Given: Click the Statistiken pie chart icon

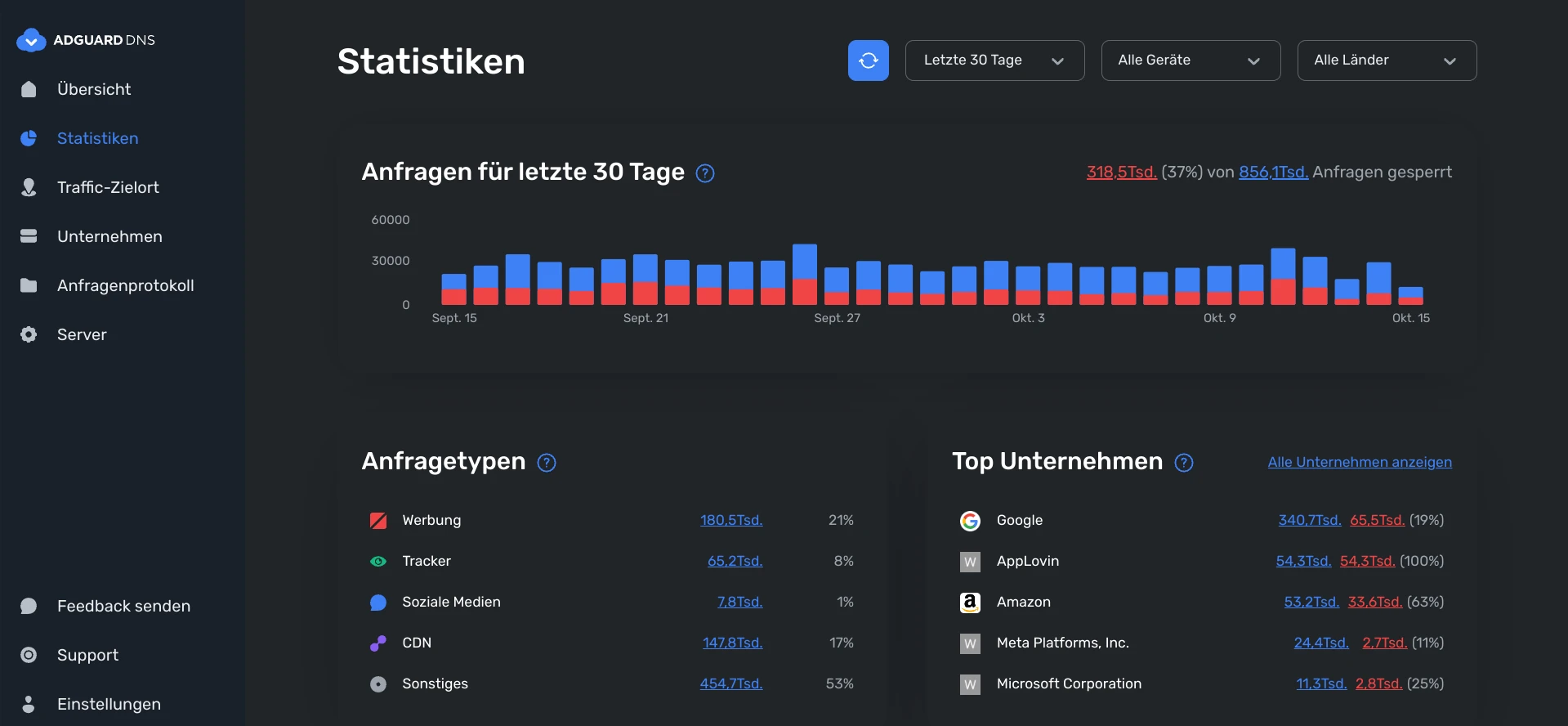Looking at the screenshot, I should (x=29, y=138).
